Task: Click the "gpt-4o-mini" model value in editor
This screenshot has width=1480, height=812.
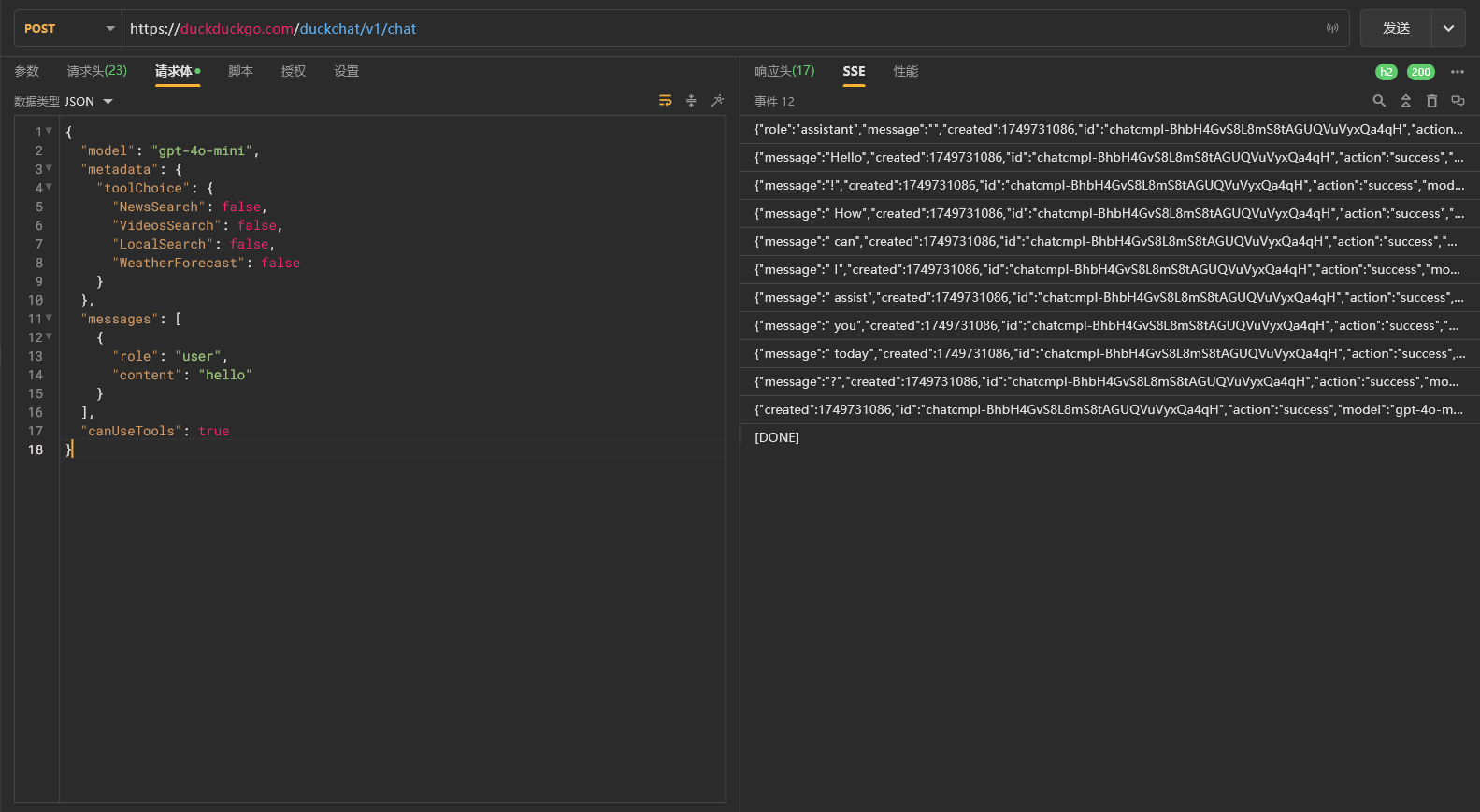Action: tap(202, 150)
